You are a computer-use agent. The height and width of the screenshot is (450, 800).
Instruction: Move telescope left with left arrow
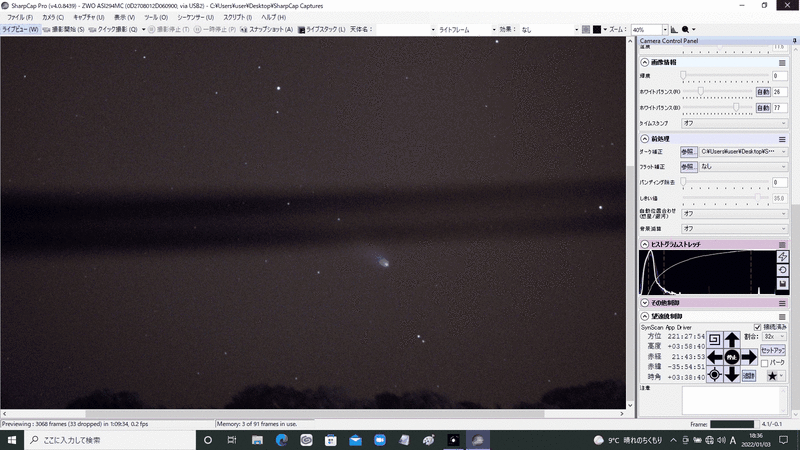click(x=714, y=357)
